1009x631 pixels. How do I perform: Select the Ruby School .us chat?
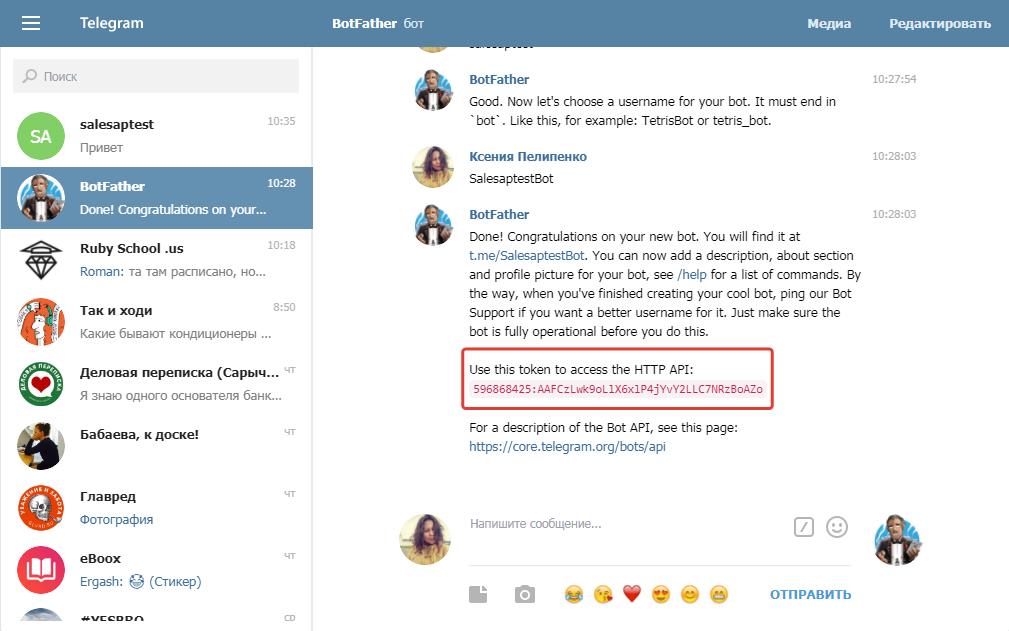pos(156,259)
